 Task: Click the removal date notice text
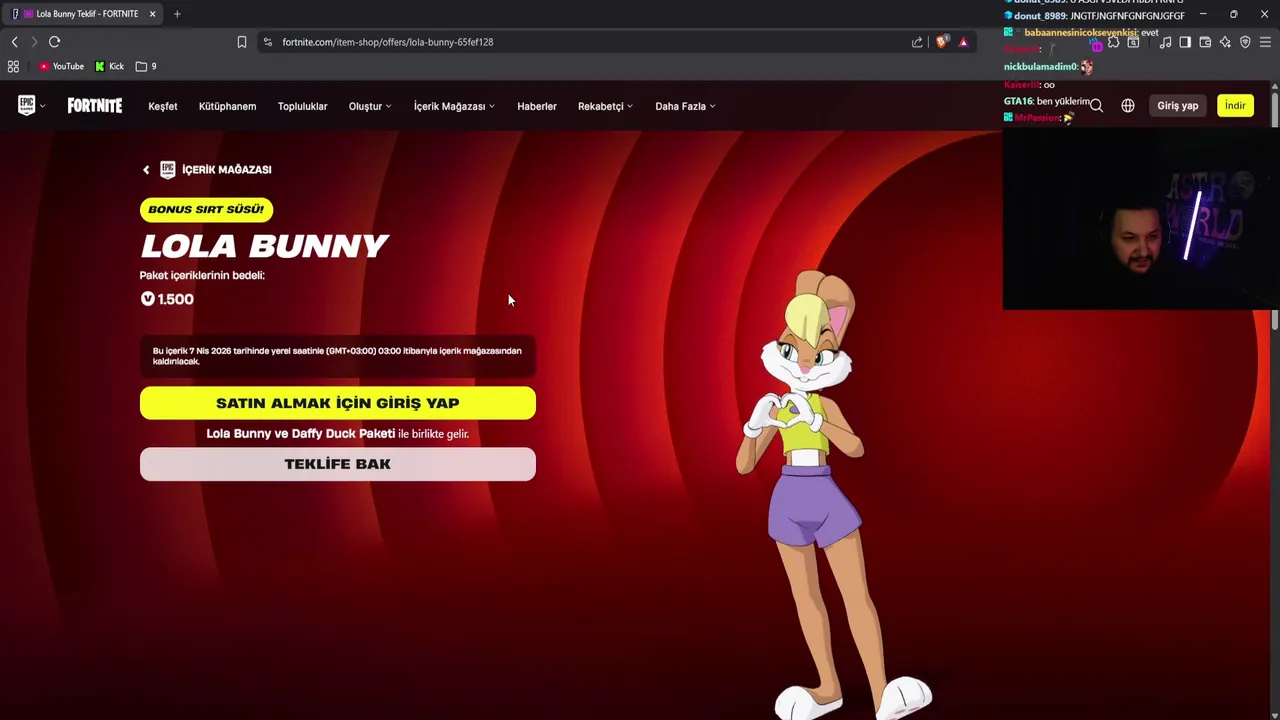click(337, 356)
